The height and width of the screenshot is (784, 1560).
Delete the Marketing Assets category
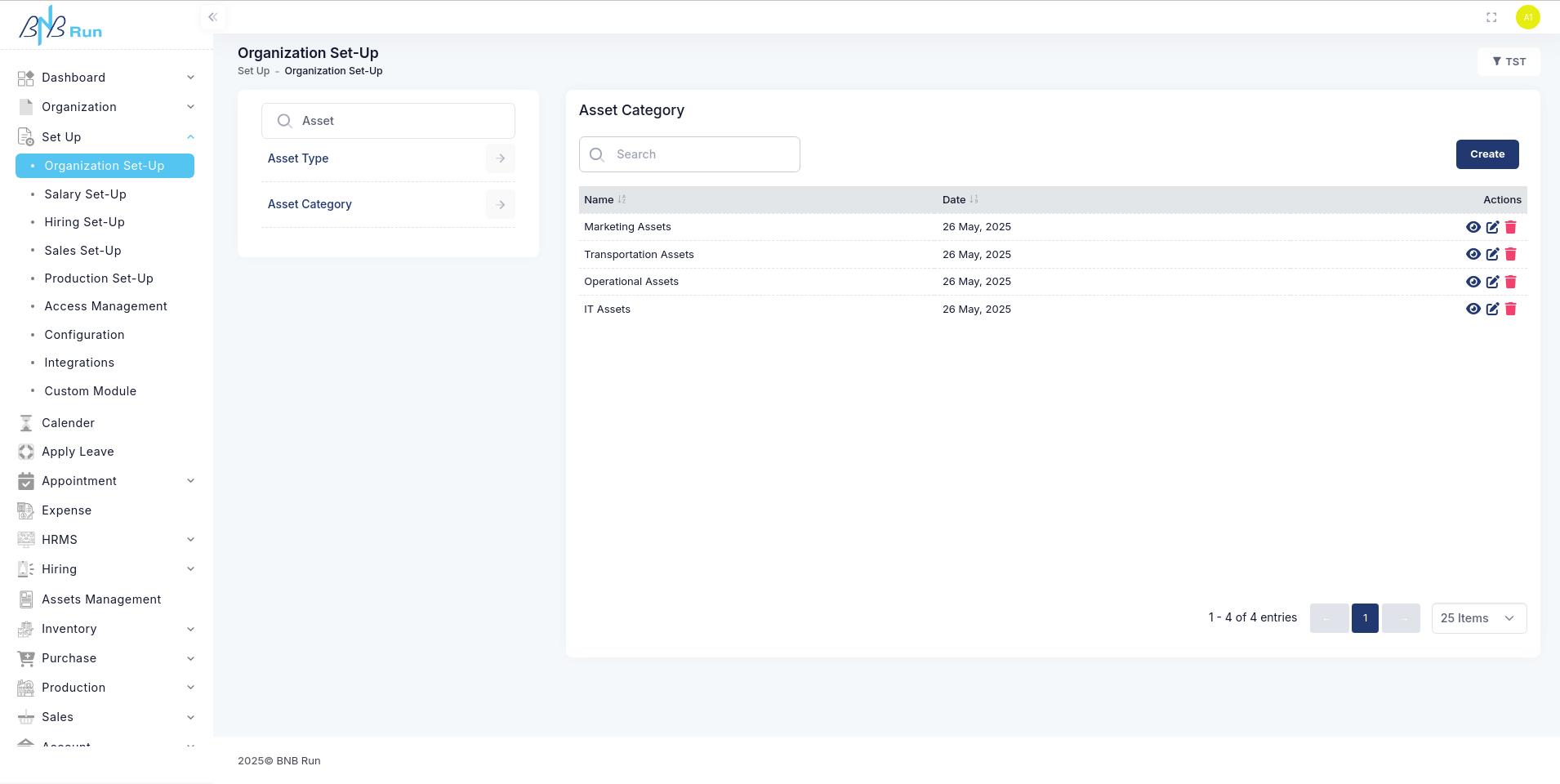1510,227
